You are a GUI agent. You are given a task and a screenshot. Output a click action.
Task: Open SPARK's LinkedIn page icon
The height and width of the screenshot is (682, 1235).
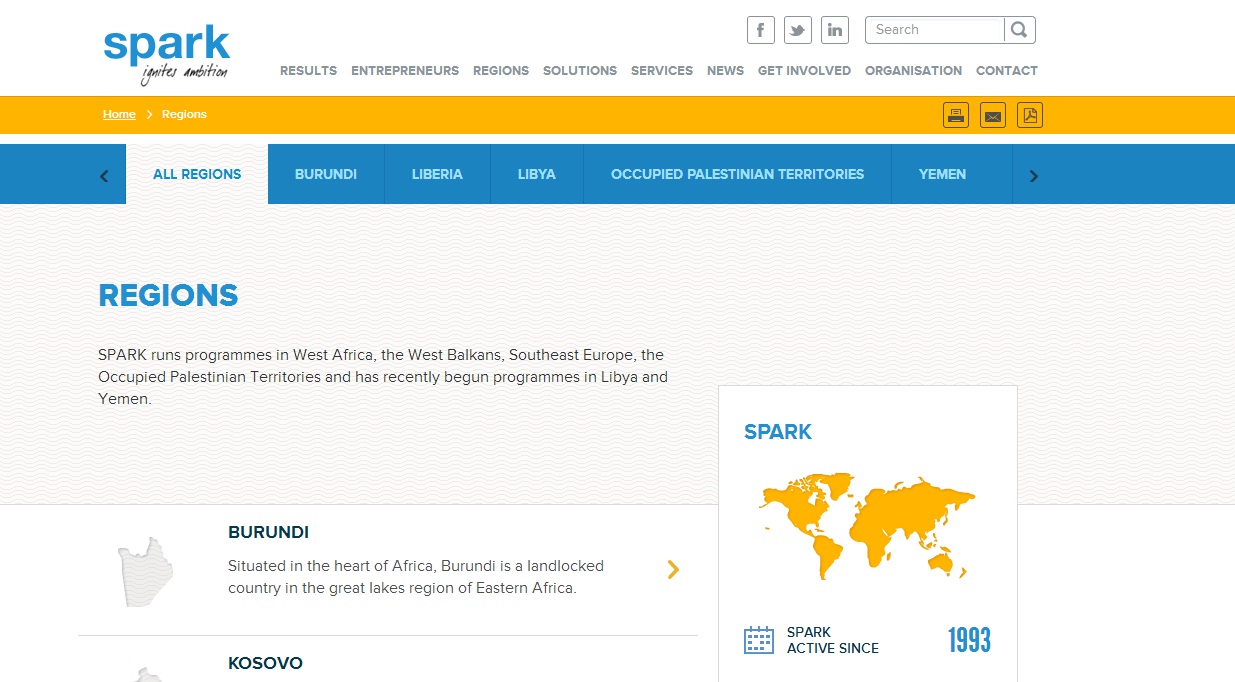coord(835,30)
